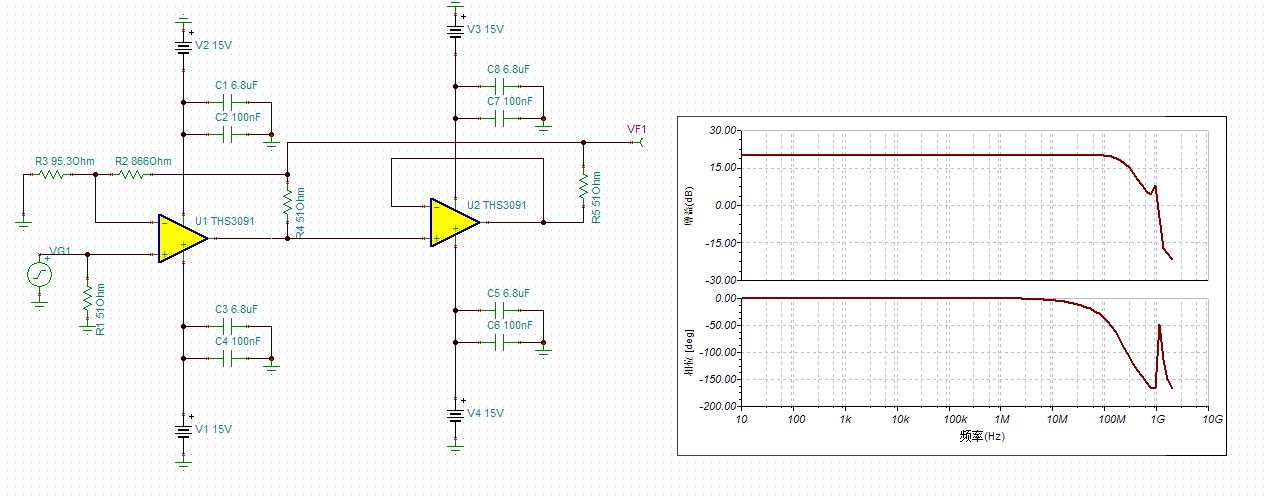Select capacitor C7 100nF symbol
The image size is (1267, 500).
501,117
